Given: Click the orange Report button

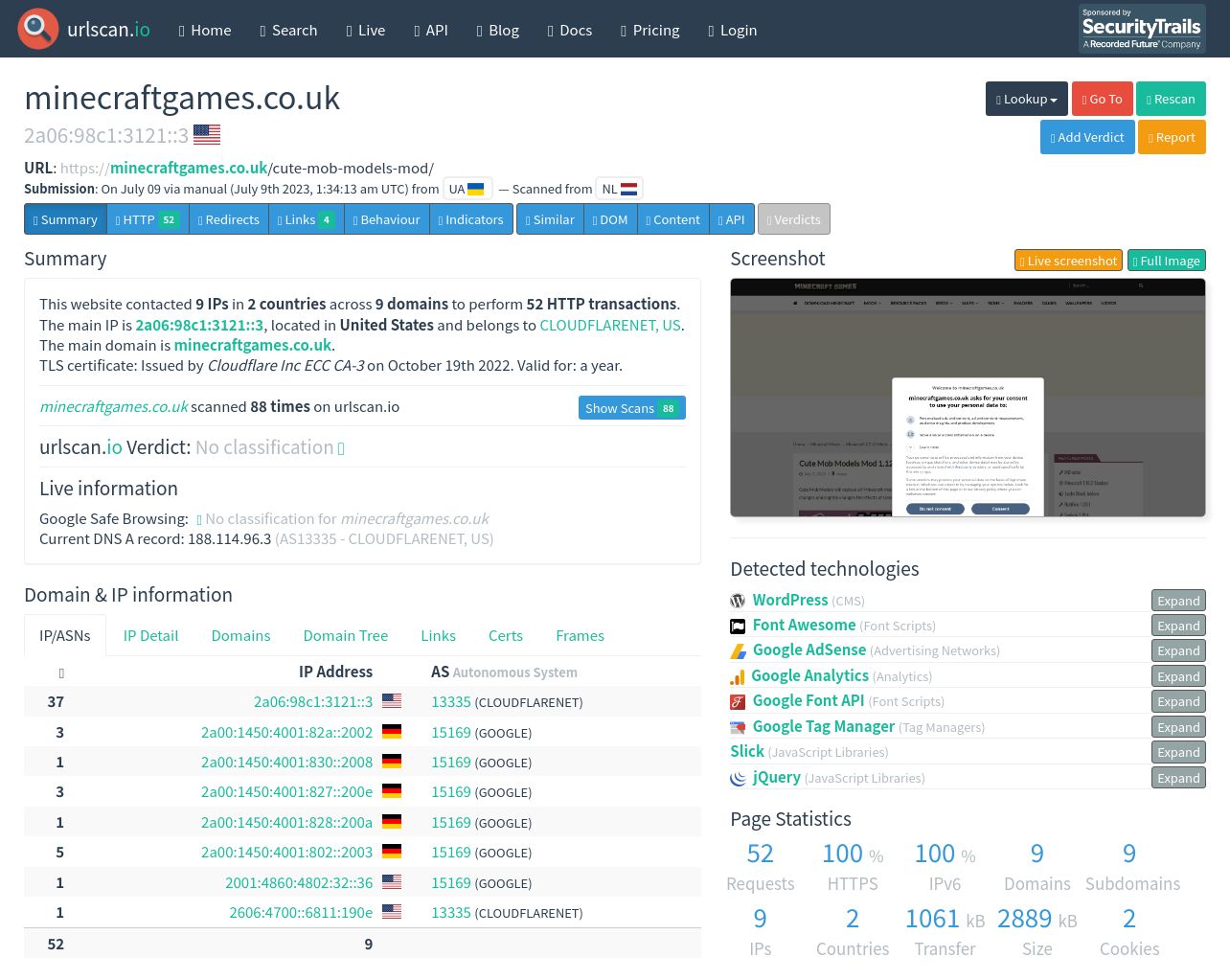Looking at the screenshot, I should tap(1172, 137).
